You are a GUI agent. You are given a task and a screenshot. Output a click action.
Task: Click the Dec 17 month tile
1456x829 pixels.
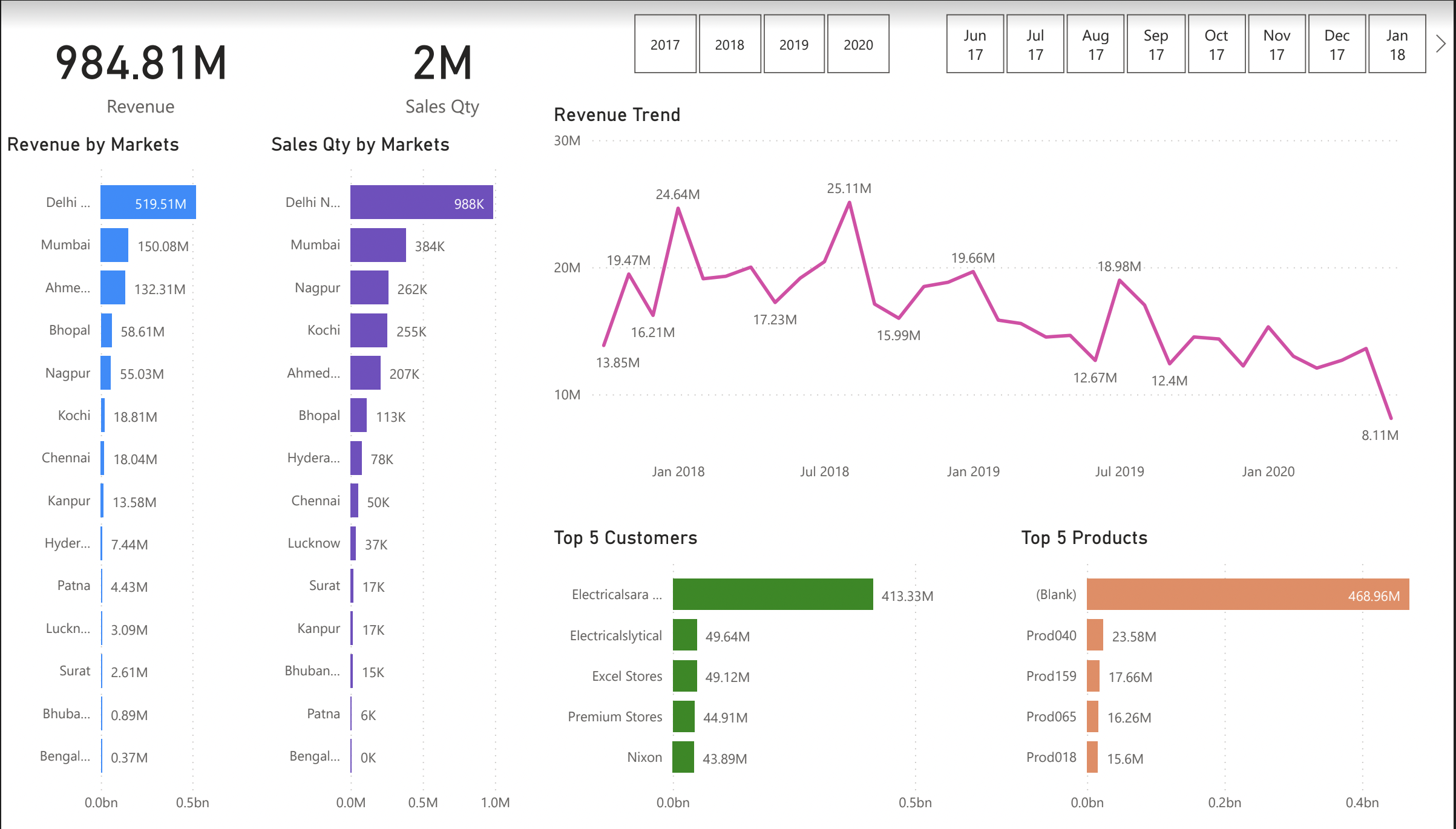coord(1337,44)
